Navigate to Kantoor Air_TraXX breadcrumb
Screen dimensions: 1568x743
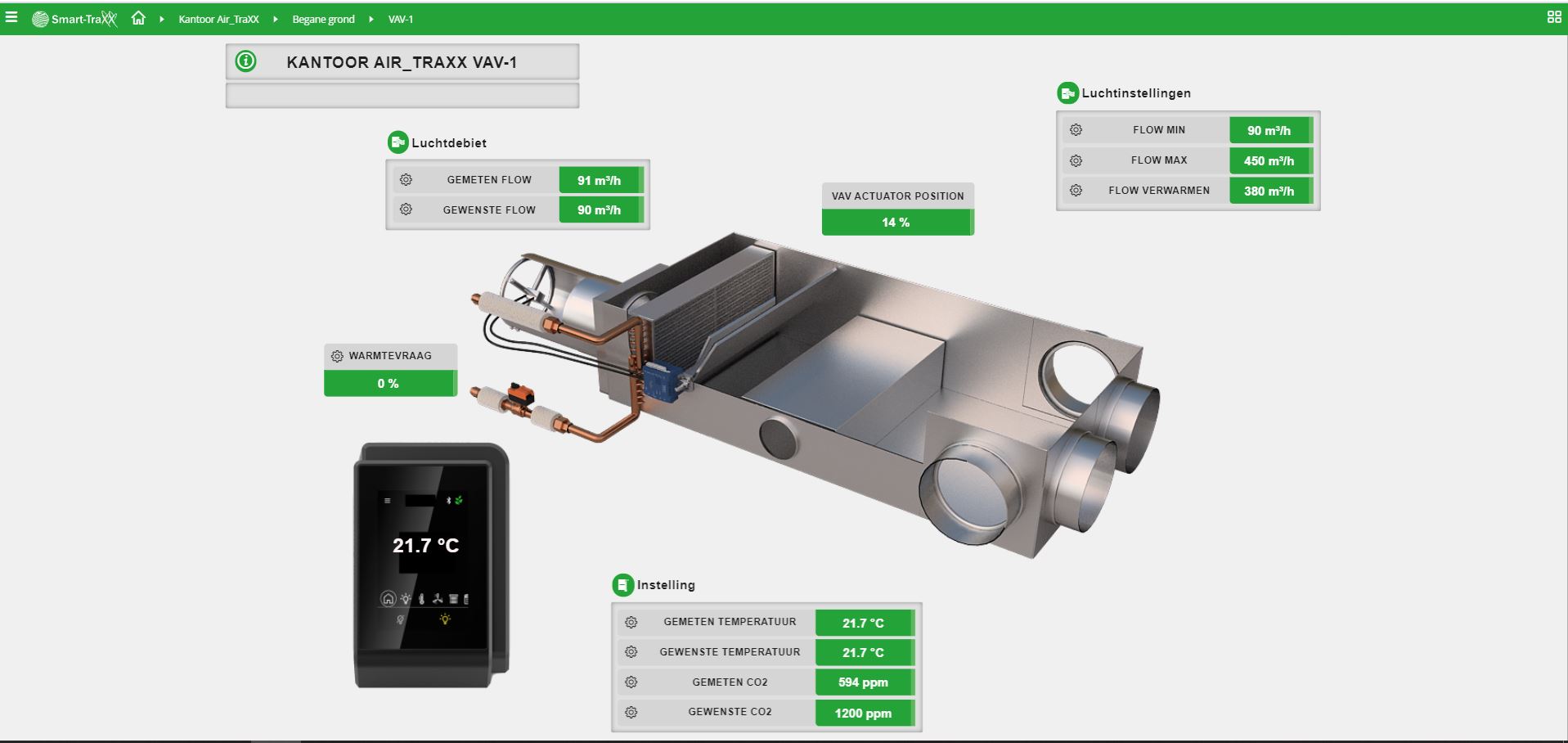tap(218, 19)
